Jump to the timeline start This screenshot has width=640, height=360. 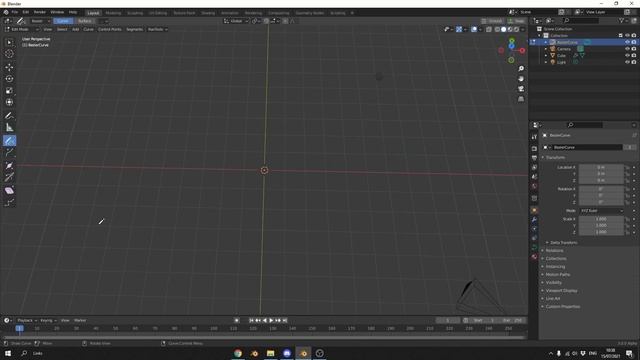point(251,320)
